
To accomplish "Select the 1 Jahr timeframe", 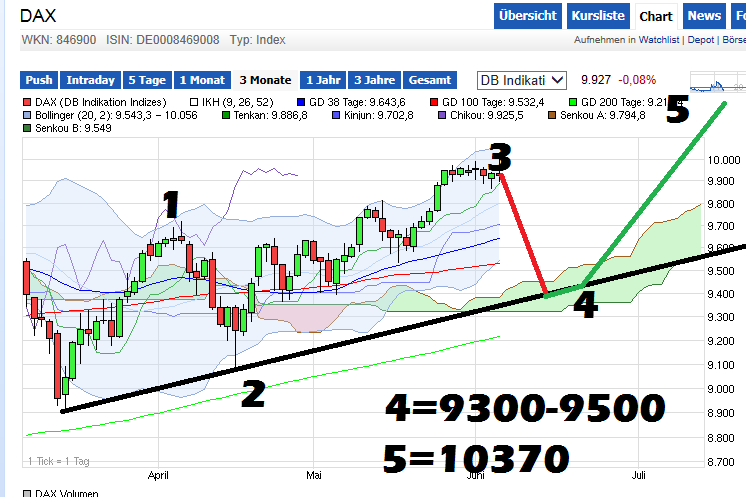I will point(323,80).
